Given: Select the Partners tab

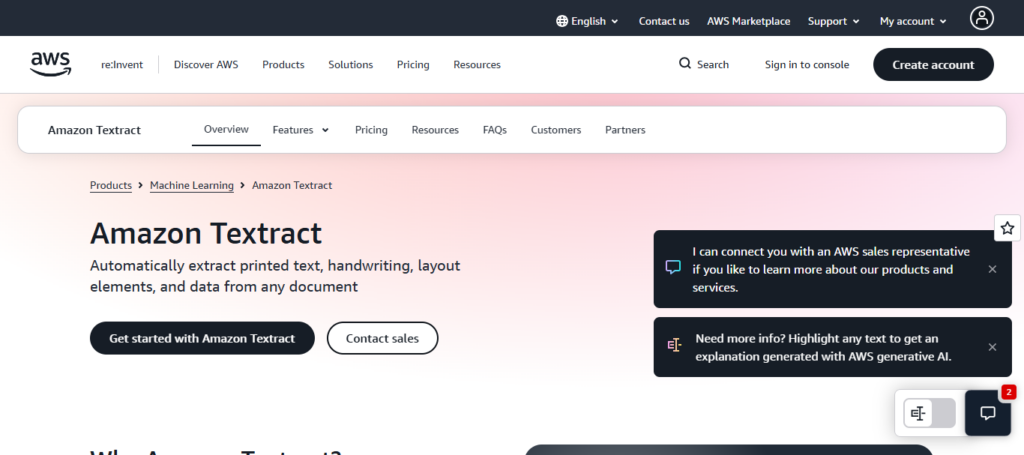Looking at the screenshot, I should pos(625,130).
